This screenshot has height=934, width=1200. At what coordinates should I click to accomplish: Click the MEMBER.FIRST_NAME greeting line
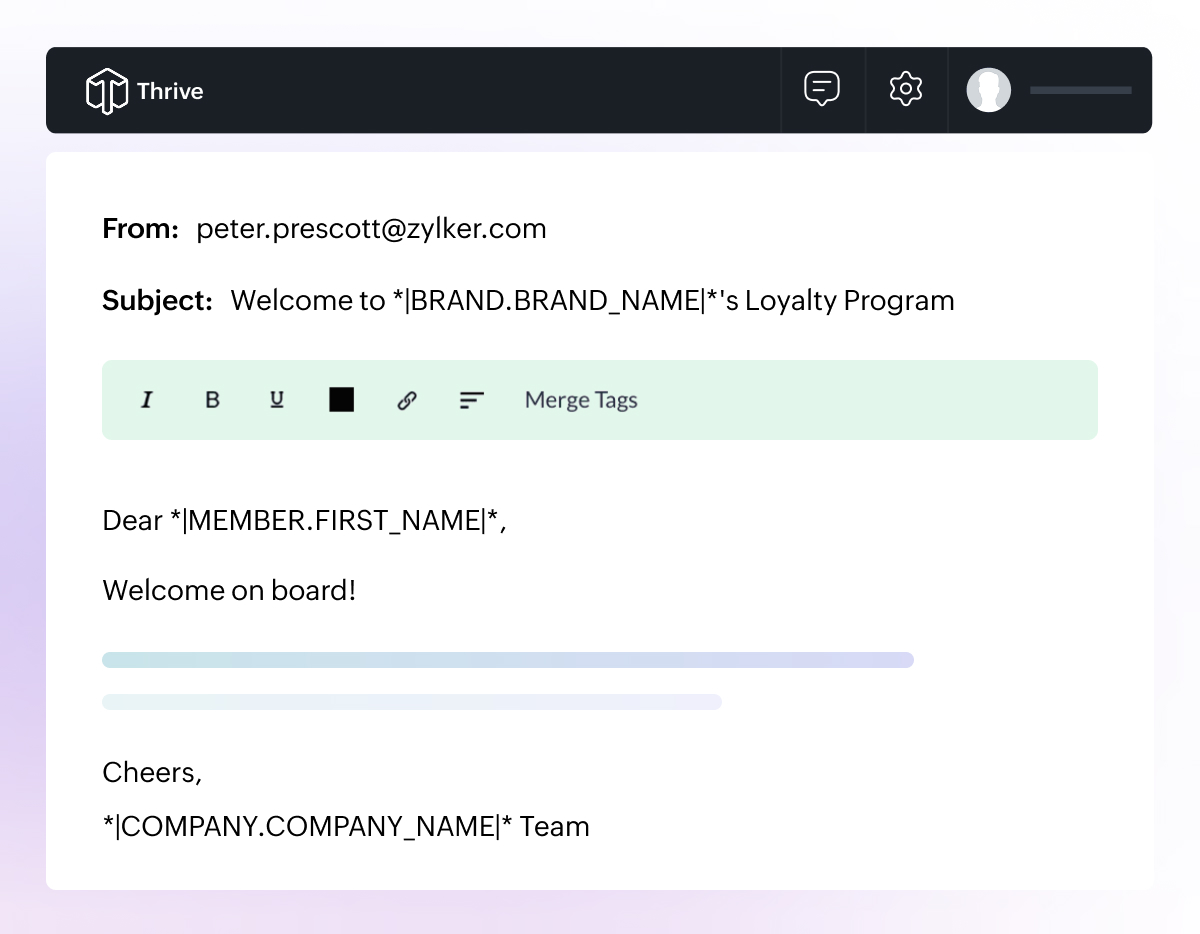(x=304, y=521)
